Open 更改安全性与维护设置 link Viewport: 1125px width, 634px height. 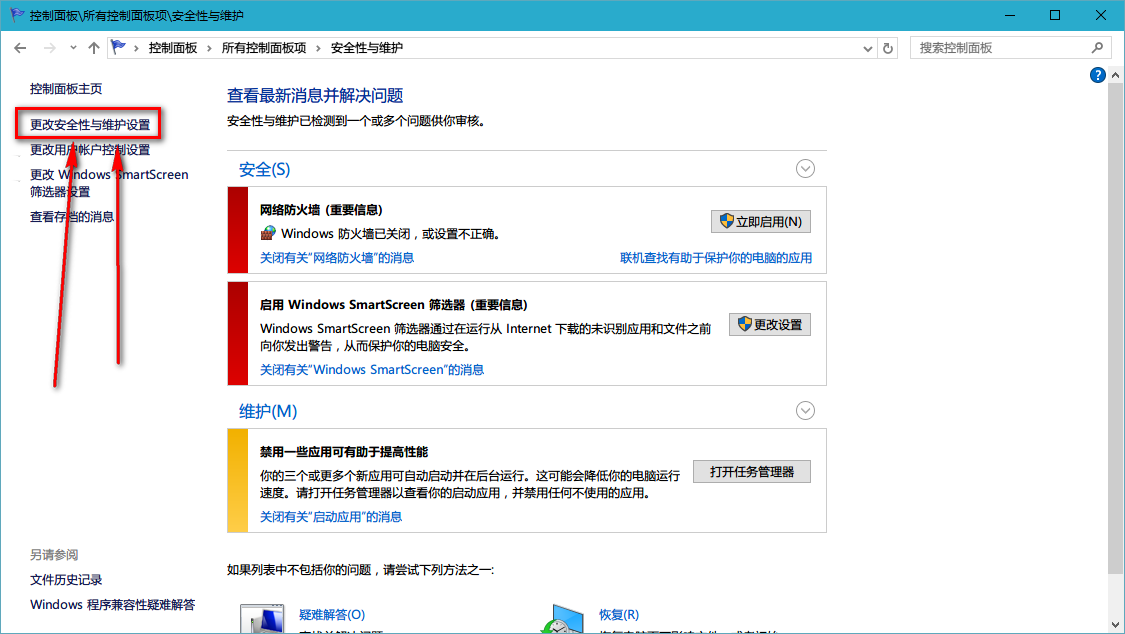pyautogui.click(x=90, y=125)
